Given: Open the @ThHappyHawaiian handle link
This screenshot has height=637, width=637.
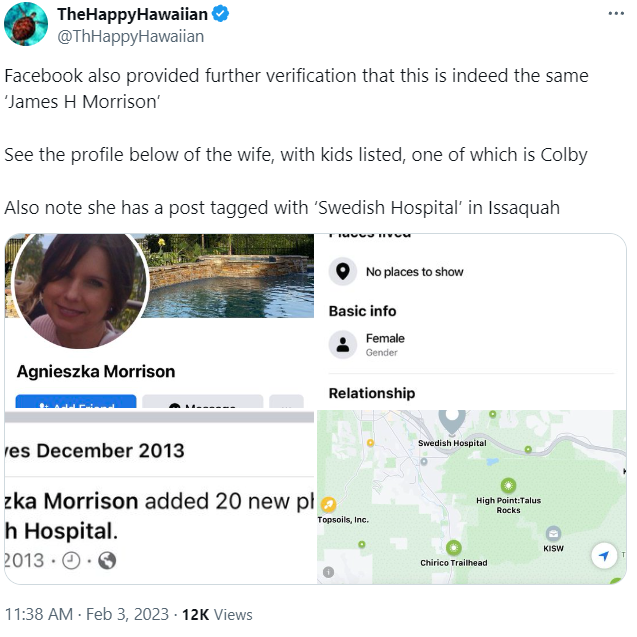Looking at the screenshot, I should tap(130, 36).
